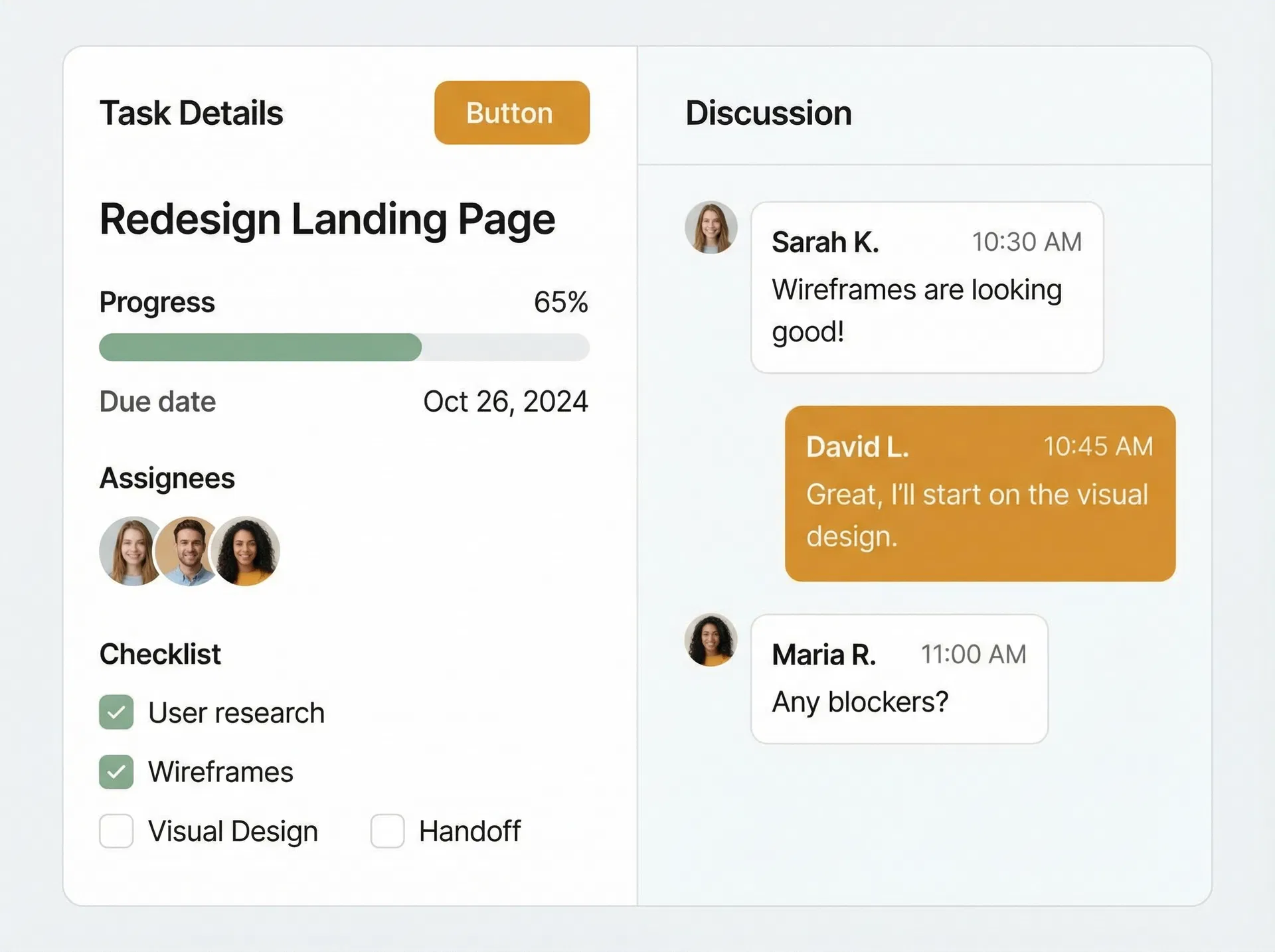Switch to the Discussion panel
Viewport: 1275px width, 952px height.
(768, 113)
